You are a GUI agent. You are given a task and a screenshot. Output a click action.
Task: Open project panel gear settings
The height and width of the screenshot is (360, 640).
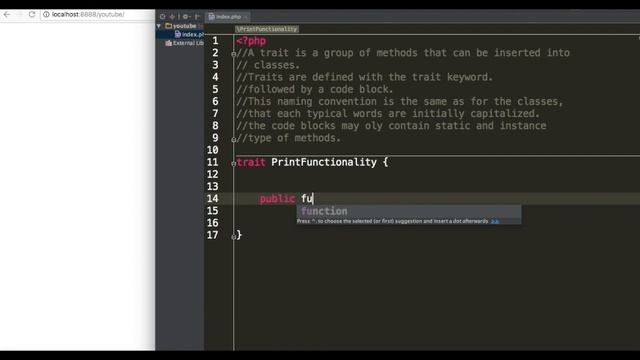[186, 17]
